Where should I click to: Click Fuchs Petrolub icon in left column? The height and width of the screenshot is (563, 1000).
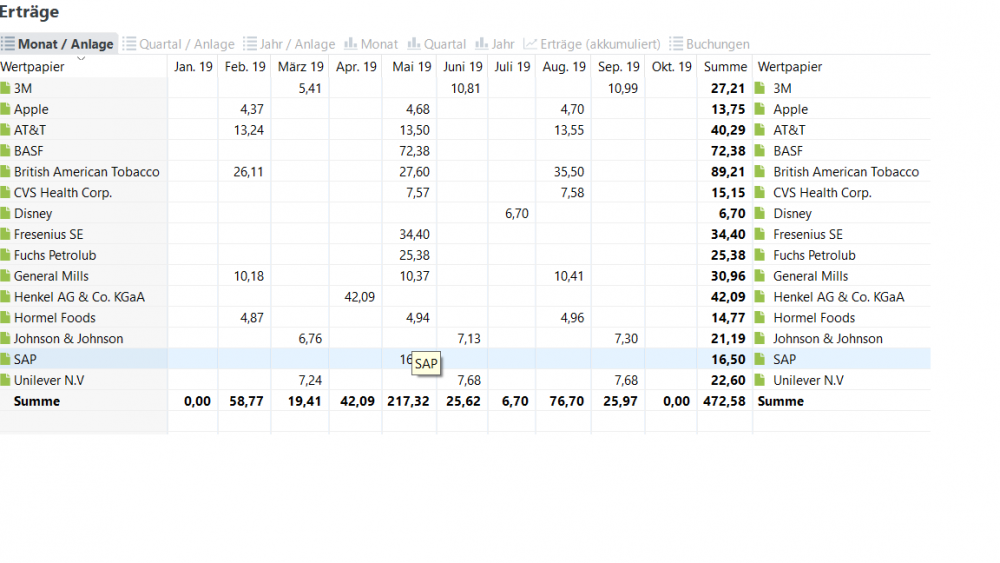tap(5, 255)
